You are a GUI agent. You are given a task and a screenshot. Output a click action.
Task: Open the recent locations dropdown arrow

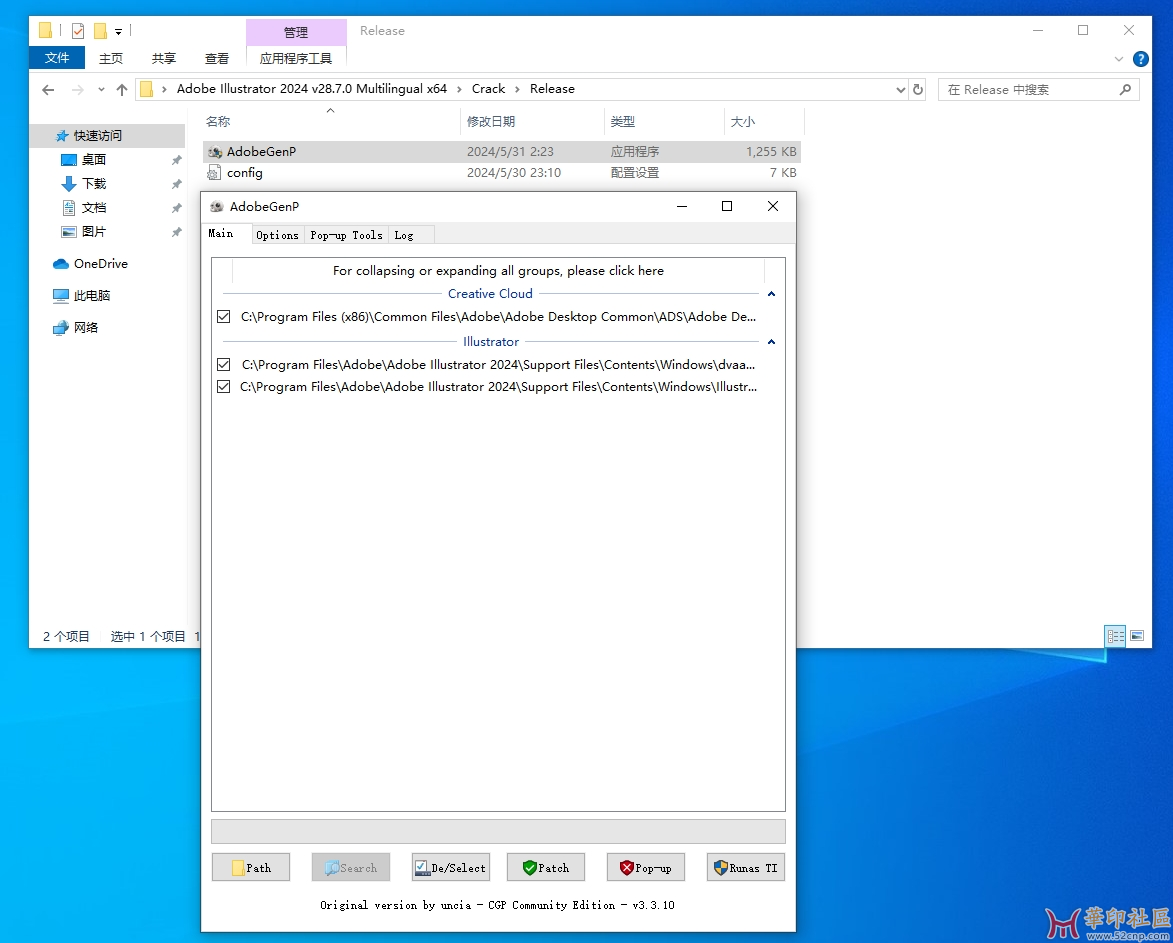(101, 90)
